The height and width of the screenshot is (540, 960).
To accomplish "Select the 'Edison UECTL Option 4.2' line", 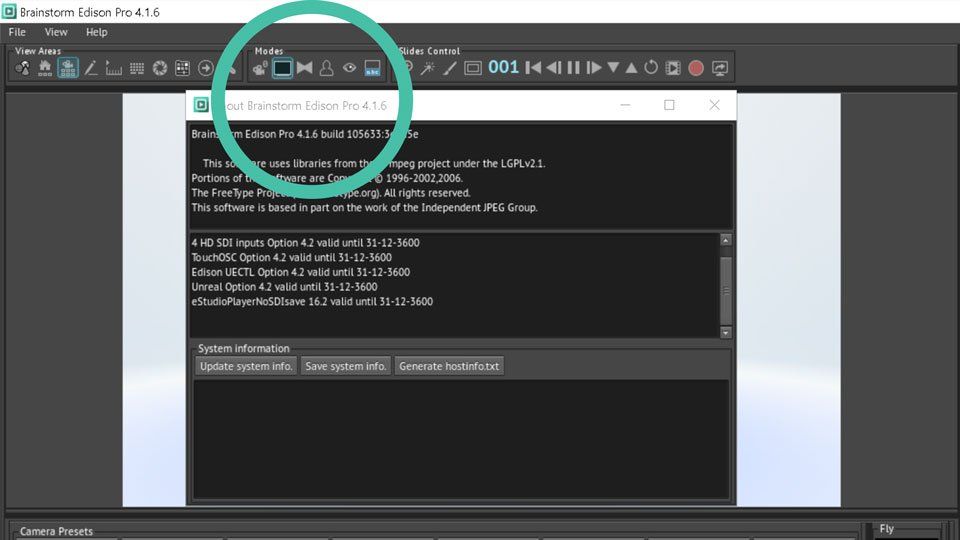I will click(301, 272).
